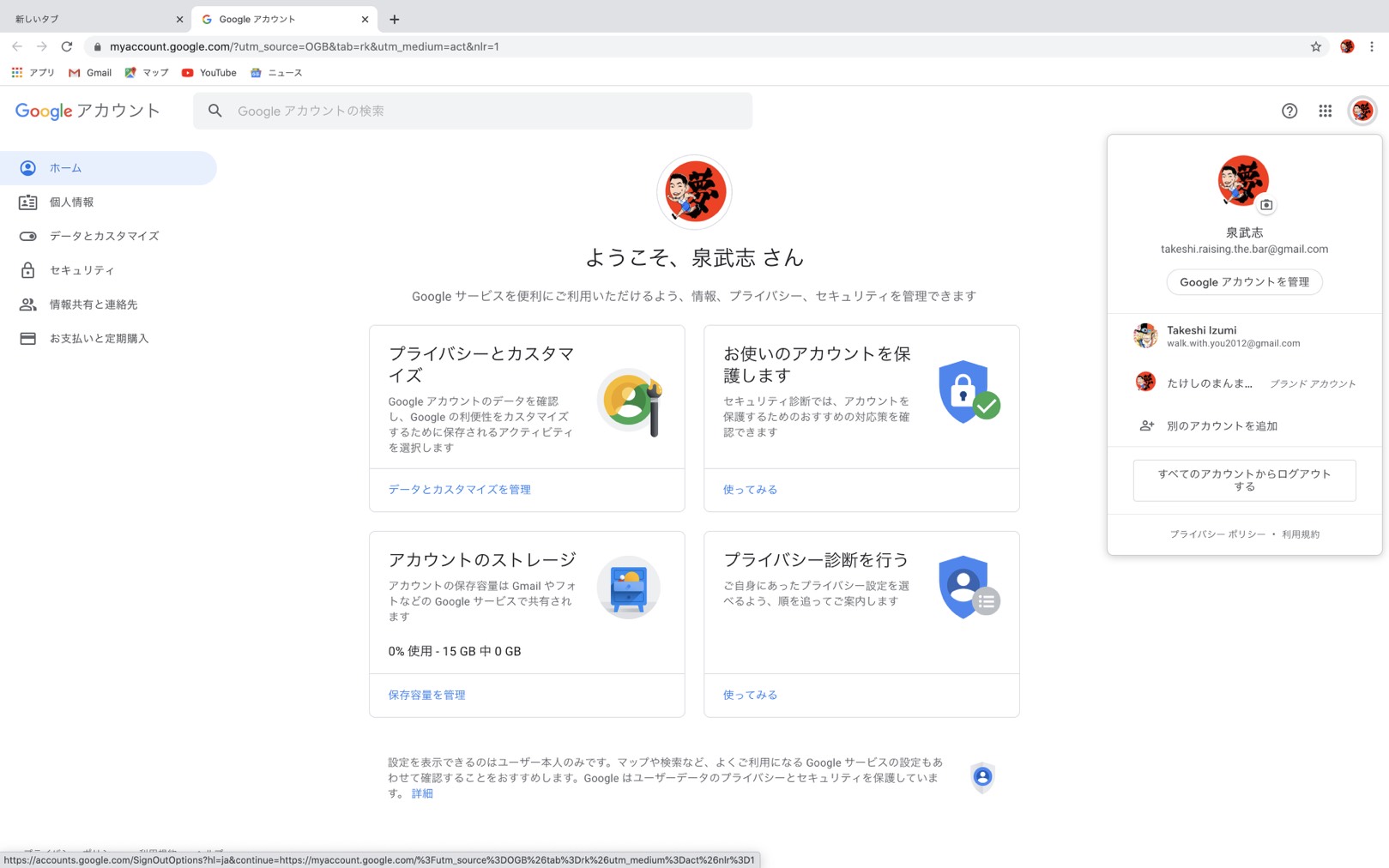Click privacy shield icon at page bottom

tap(982, 777)
